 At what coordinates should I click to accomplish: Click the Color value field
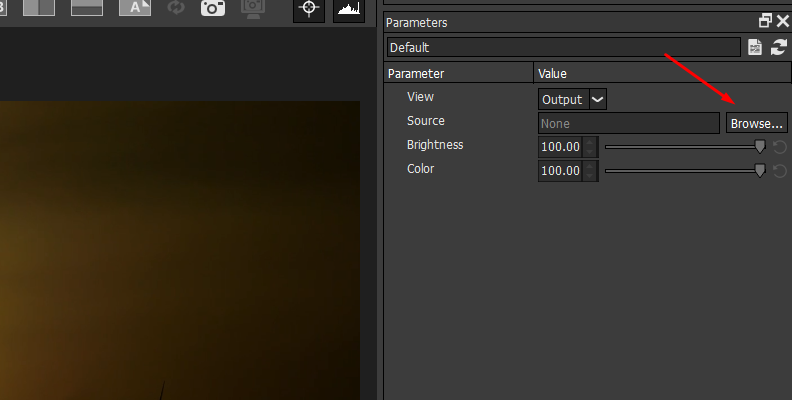(x=560, y=171)
